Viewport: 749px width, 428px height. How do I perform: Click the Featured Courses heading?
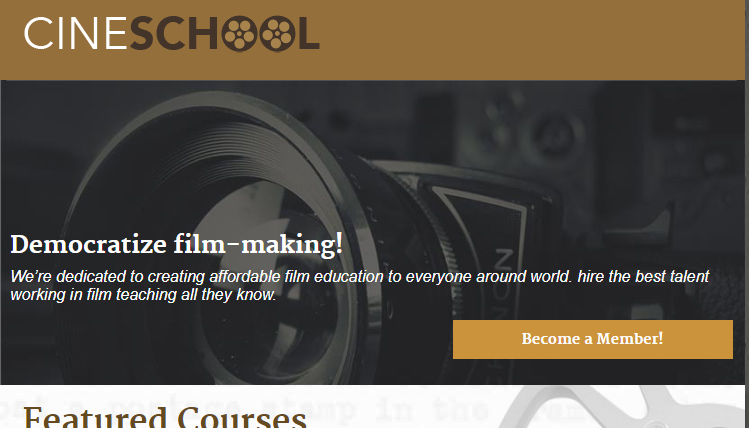point(165,417)
